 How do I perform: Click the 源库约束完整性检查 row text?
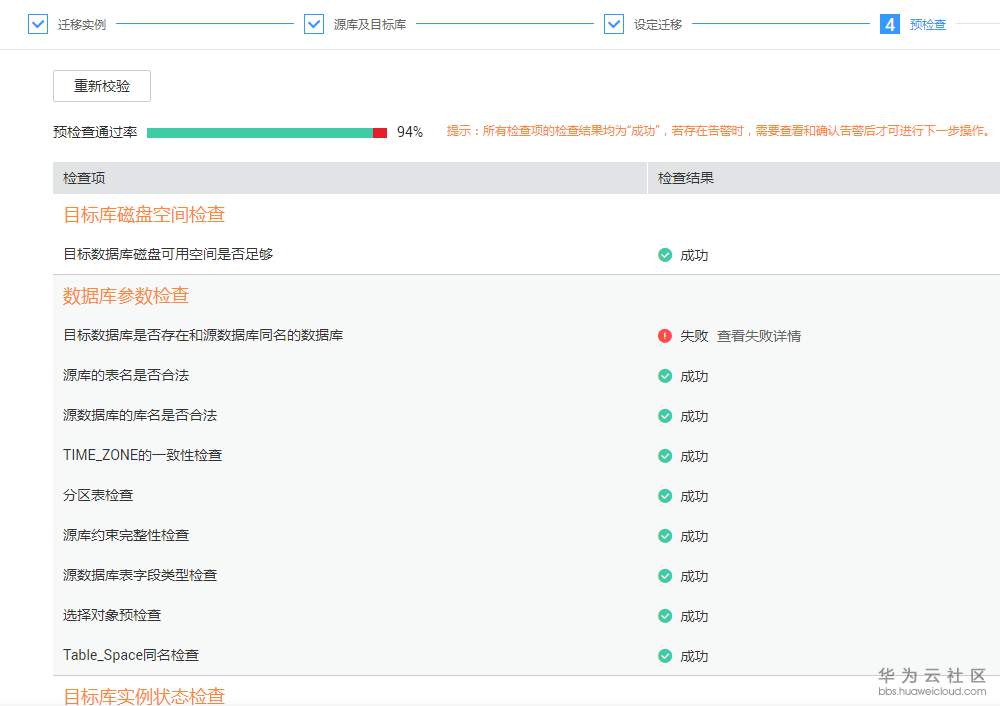tap(126, 535)
